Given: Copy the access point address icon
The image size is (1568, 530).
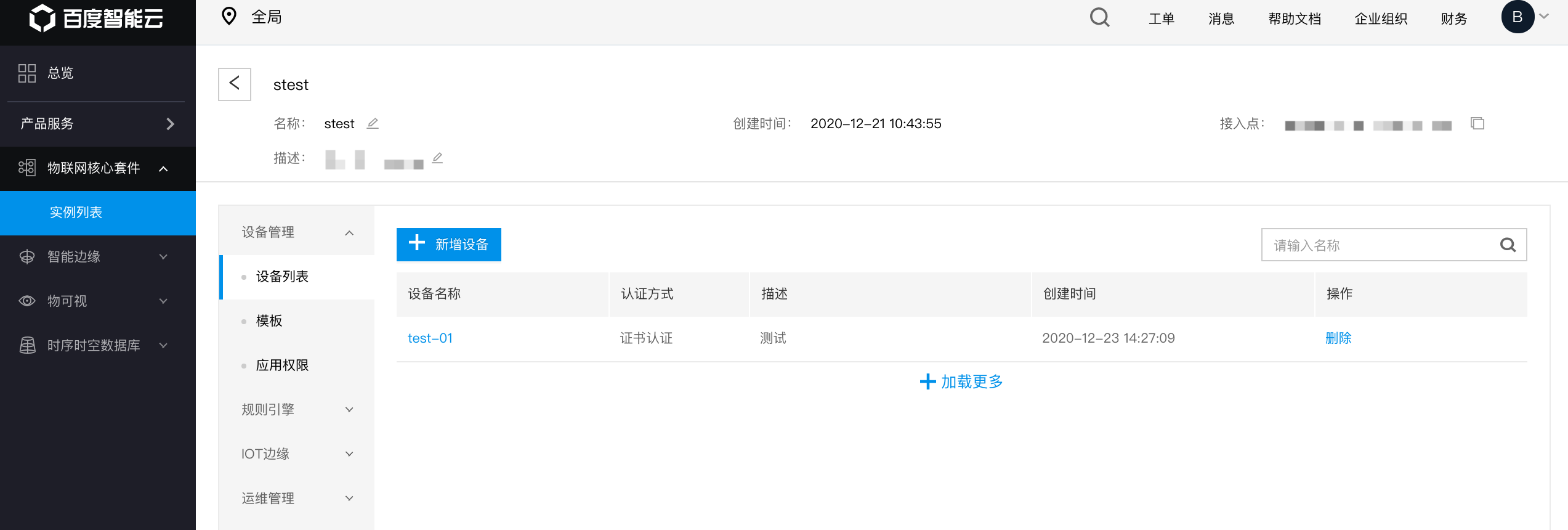Looking at the screenshot, I should point(1477,123).
